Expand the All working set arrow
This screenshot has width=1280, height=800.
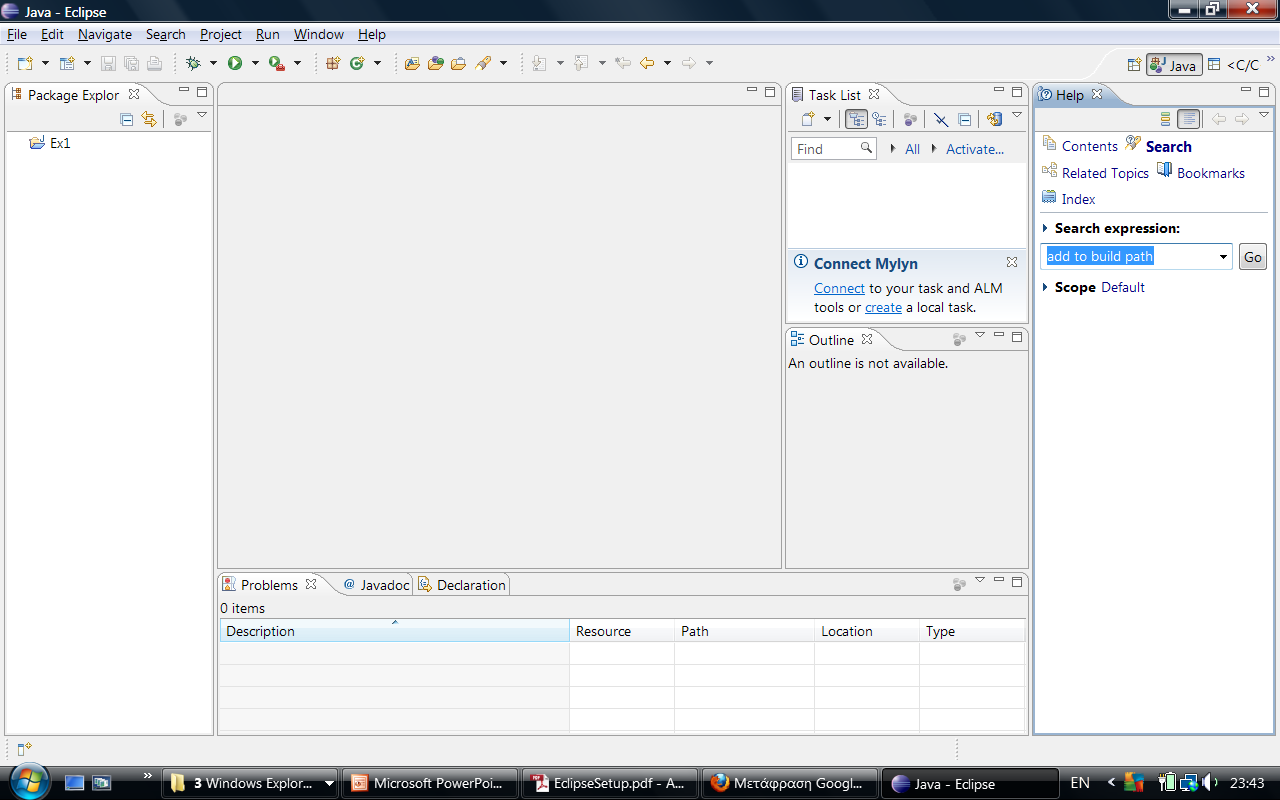893,149
